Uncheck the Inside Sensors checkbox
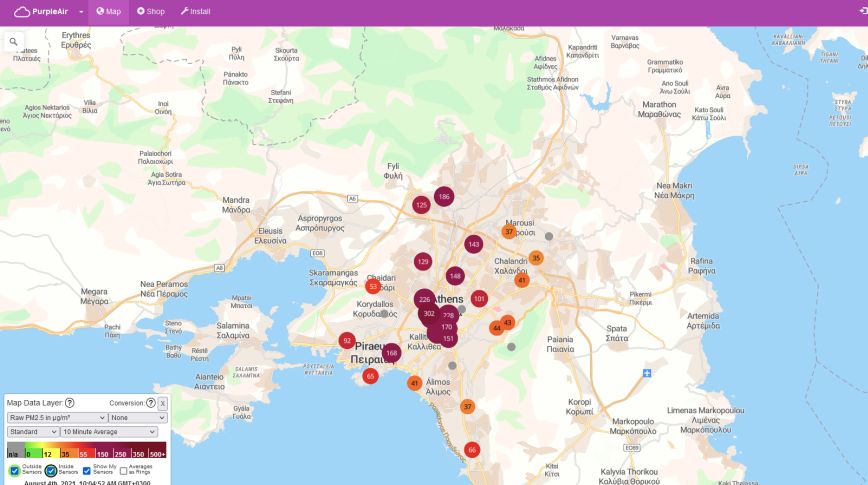 [51, 470]
